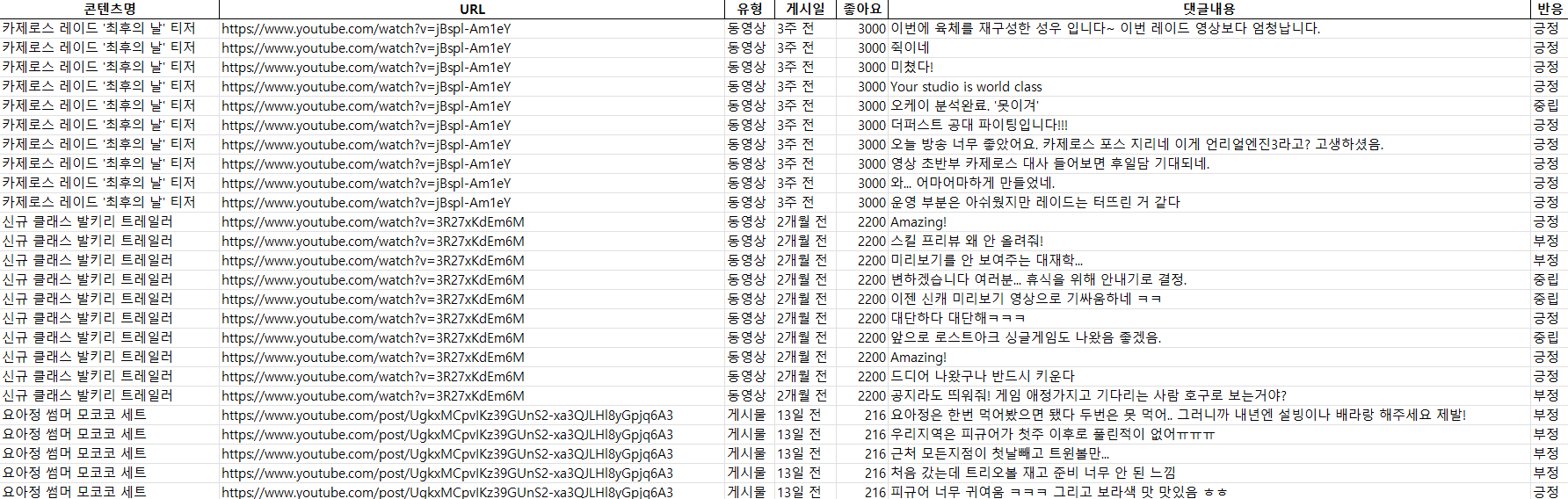Click the 유형 column header
This screenshot has height=499, width=1568.
(749, 9)
